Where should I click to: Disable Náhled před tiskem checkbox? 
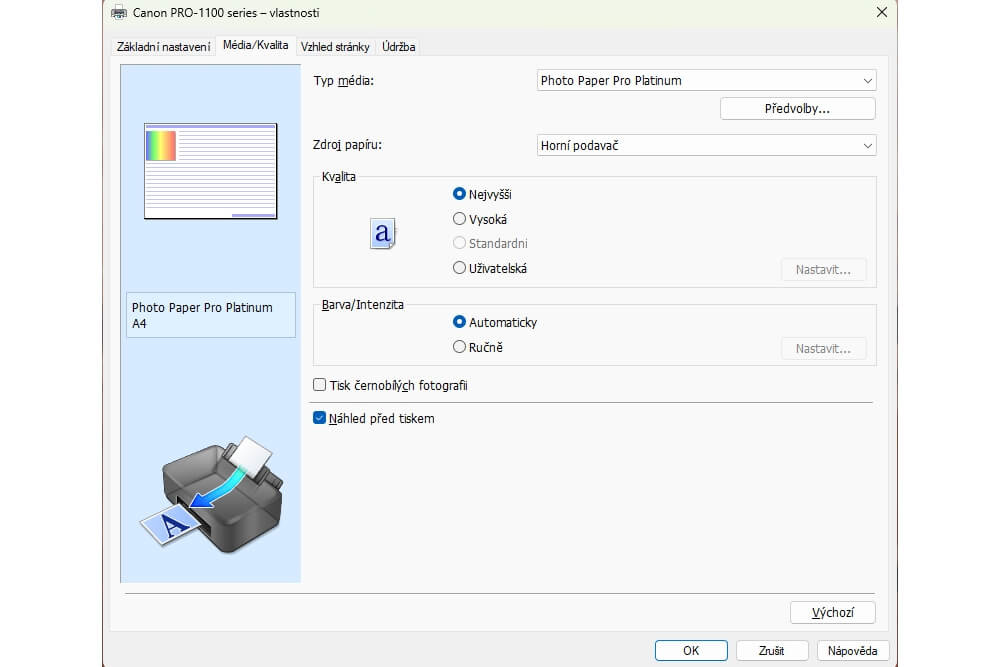coord(320,419)
